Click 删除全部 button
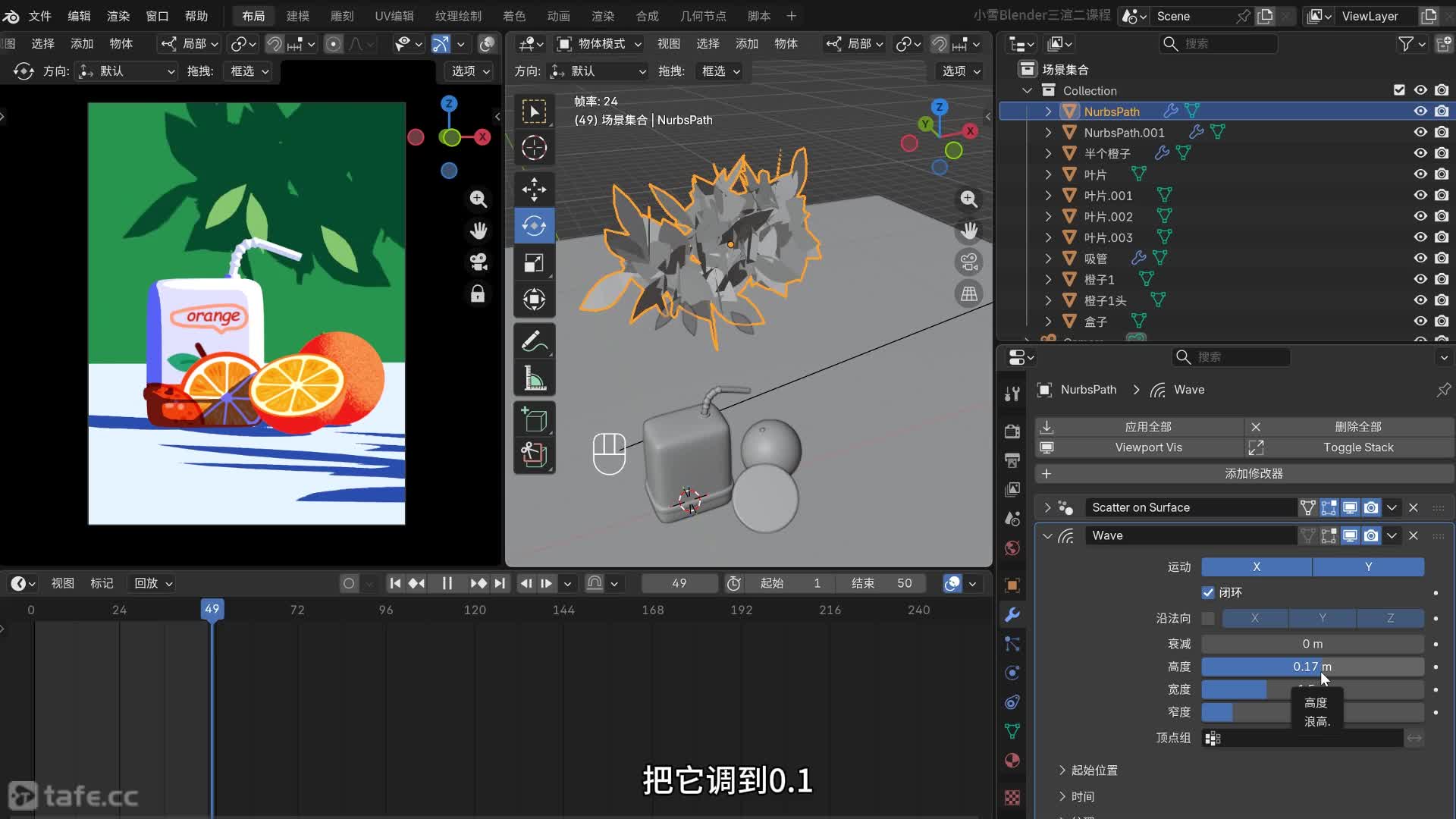This screenshot has width=1456, height=819. click(1349, 427)
